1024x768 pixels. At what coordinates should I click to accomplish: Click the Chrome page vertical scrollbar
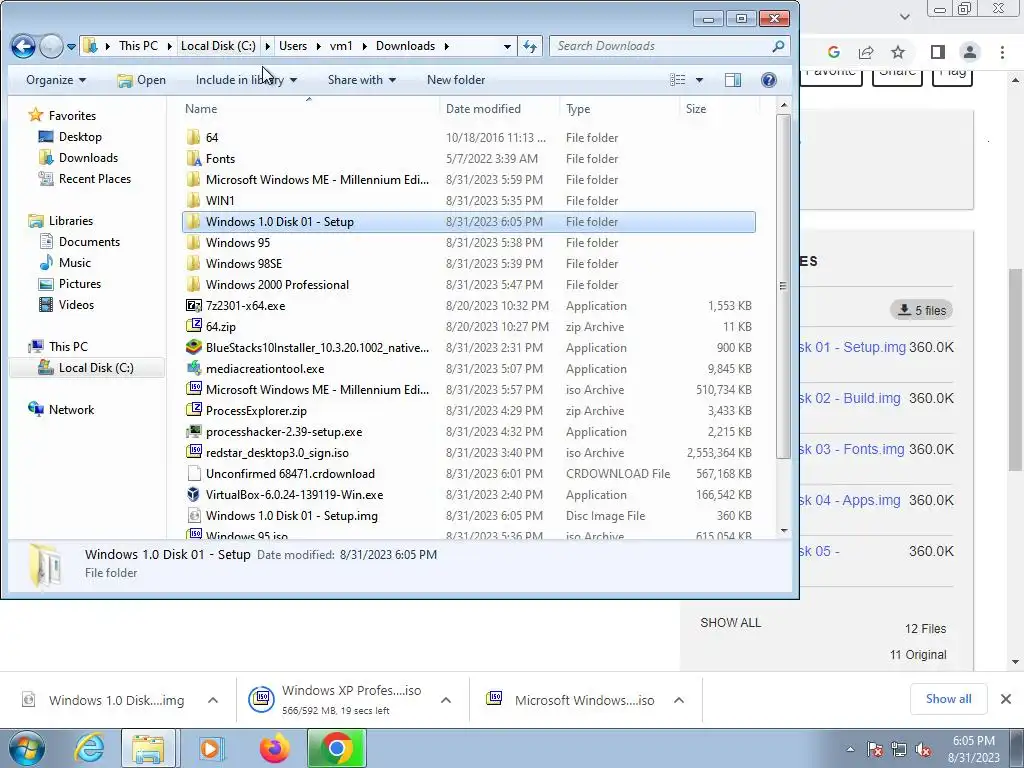coord(1015,369)
